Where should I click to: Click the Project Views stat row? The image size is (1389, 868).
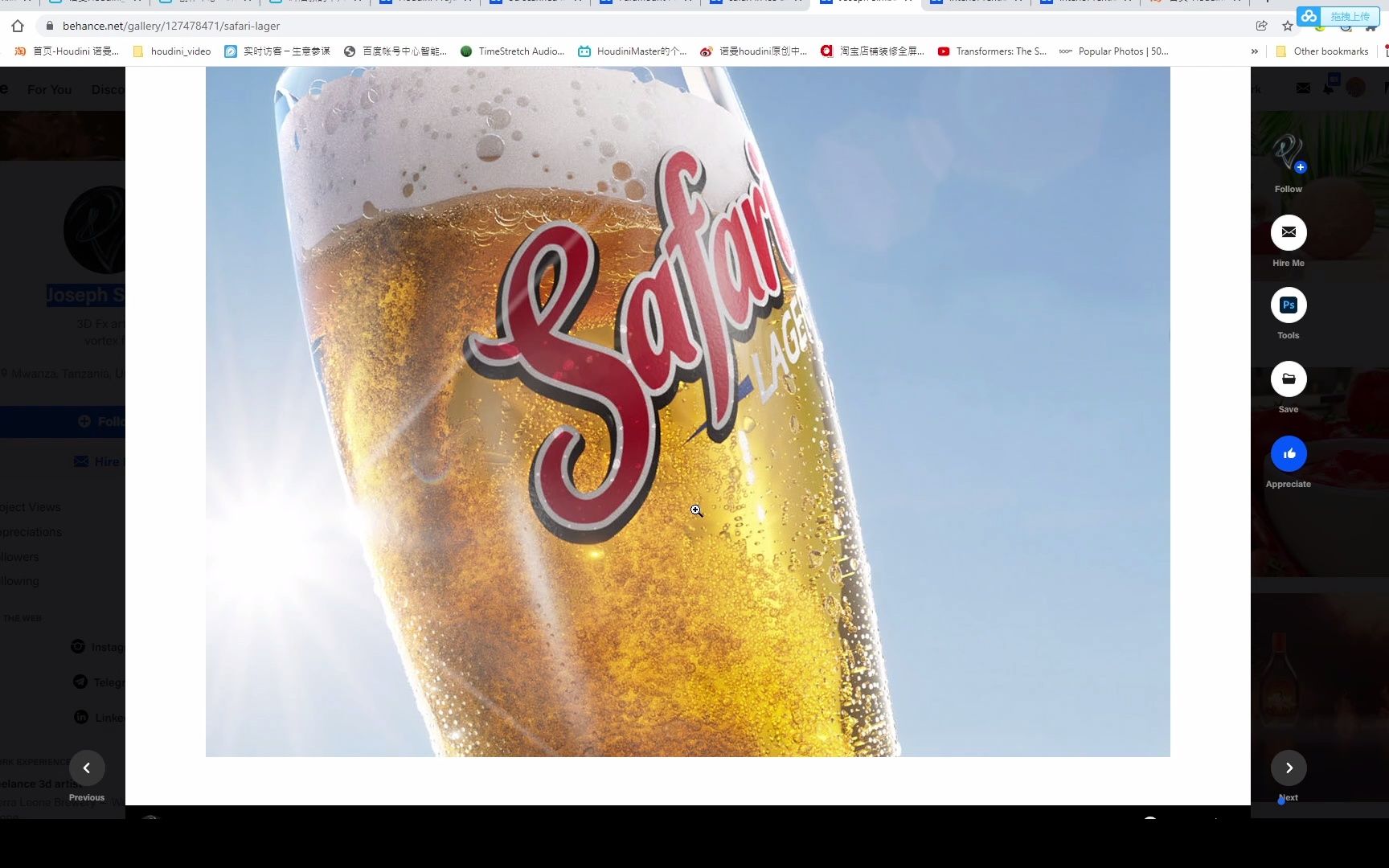[x=31, y=507]
